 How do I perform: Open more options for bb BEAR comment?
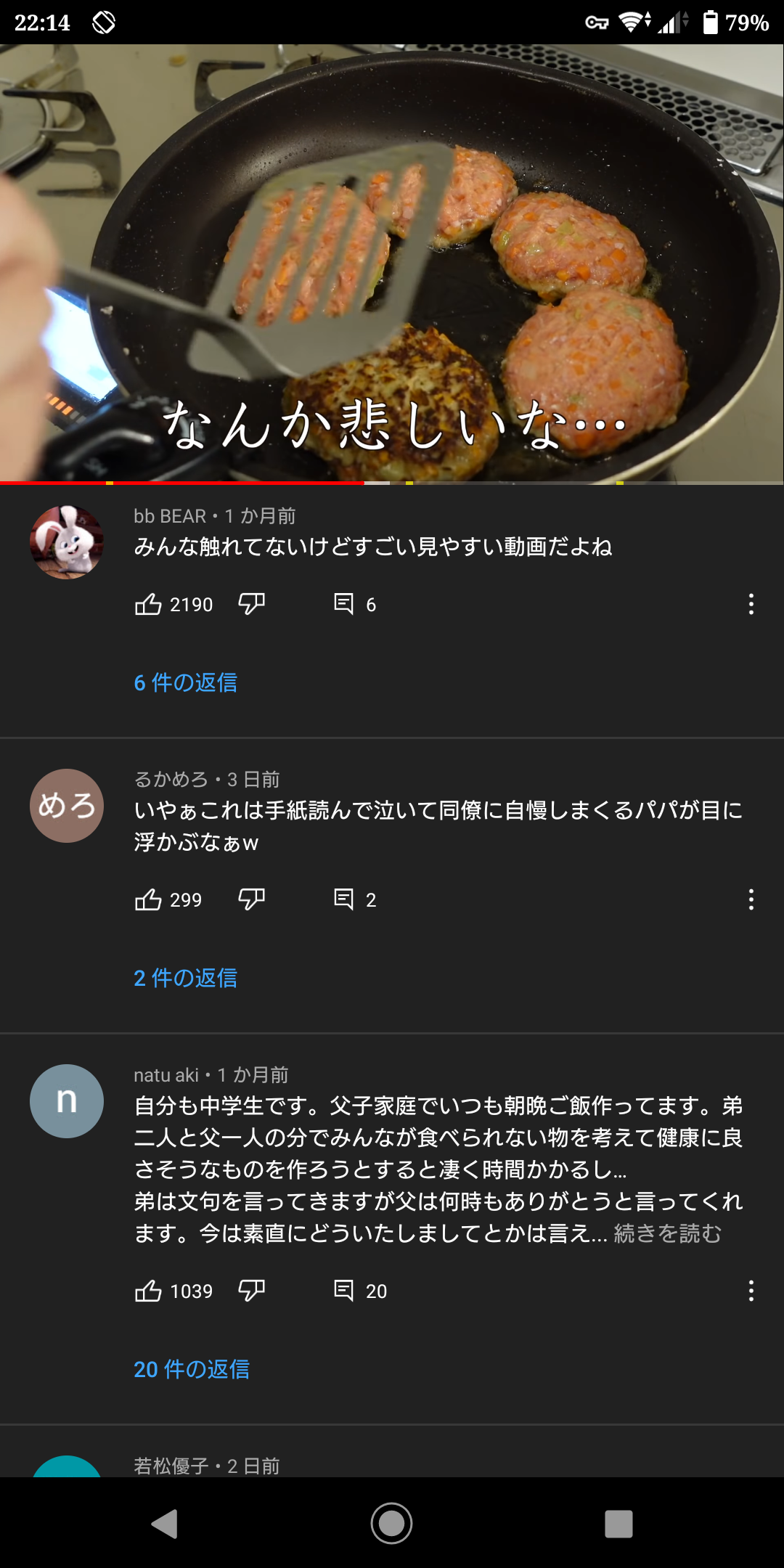pyautogui.click(x=751, y=604)
